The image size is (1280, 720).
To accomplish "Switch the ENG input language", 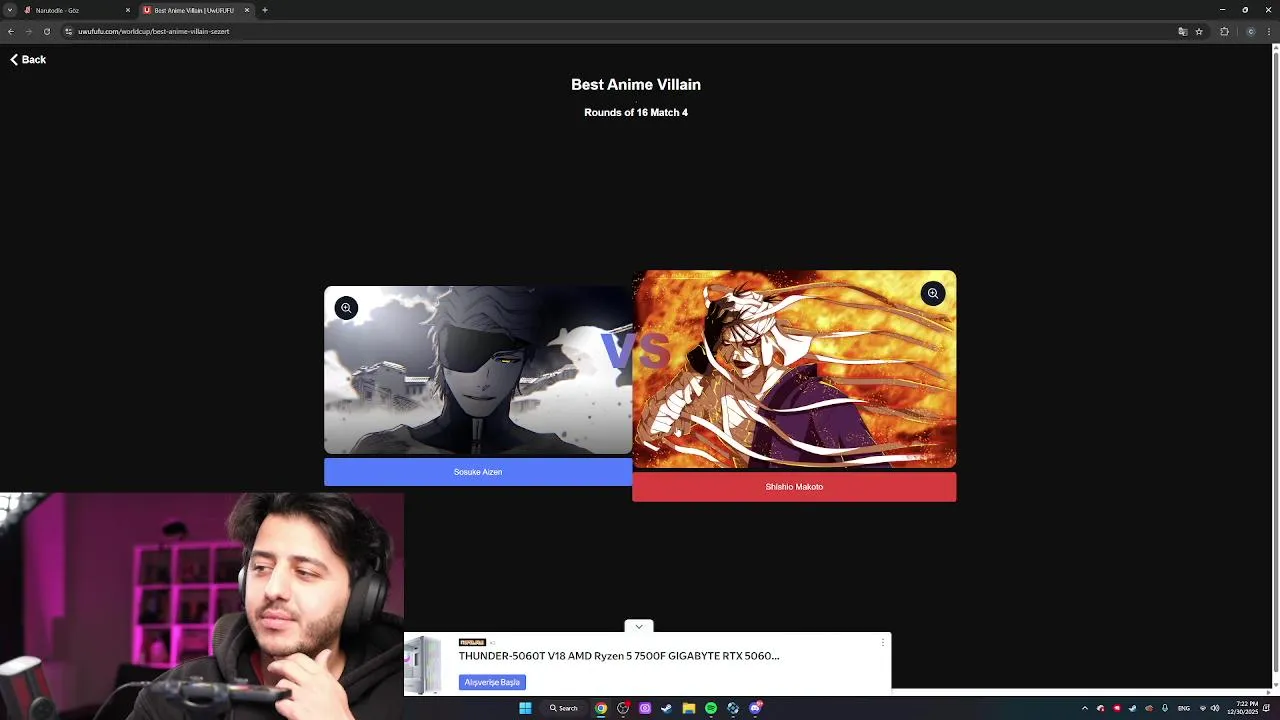I will click(x=1184, y=708).
